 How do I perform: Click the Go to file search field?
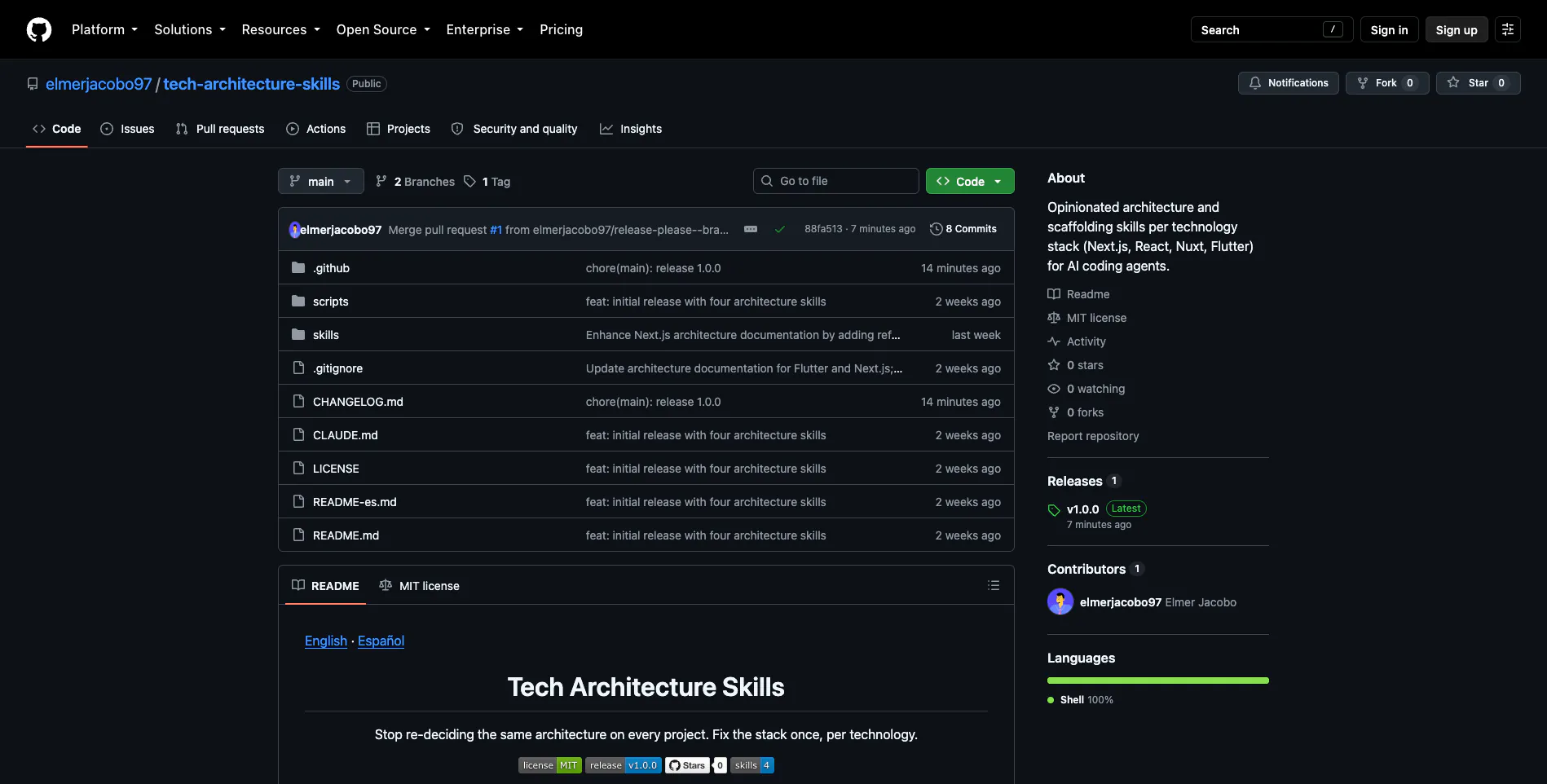click(x=836, y=181)
